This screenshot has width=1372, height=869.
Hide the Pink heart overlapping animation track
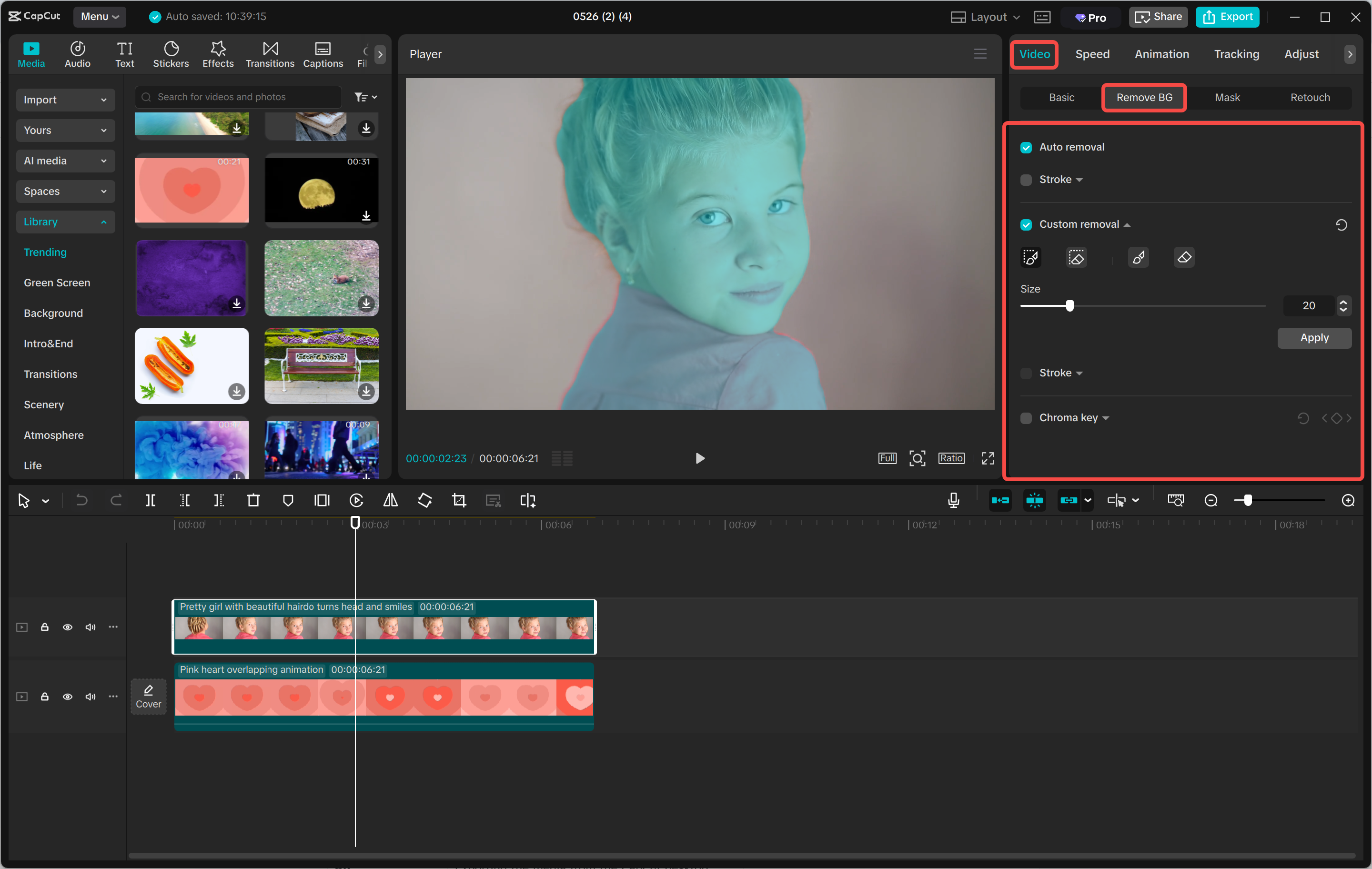tap(67, 697)
